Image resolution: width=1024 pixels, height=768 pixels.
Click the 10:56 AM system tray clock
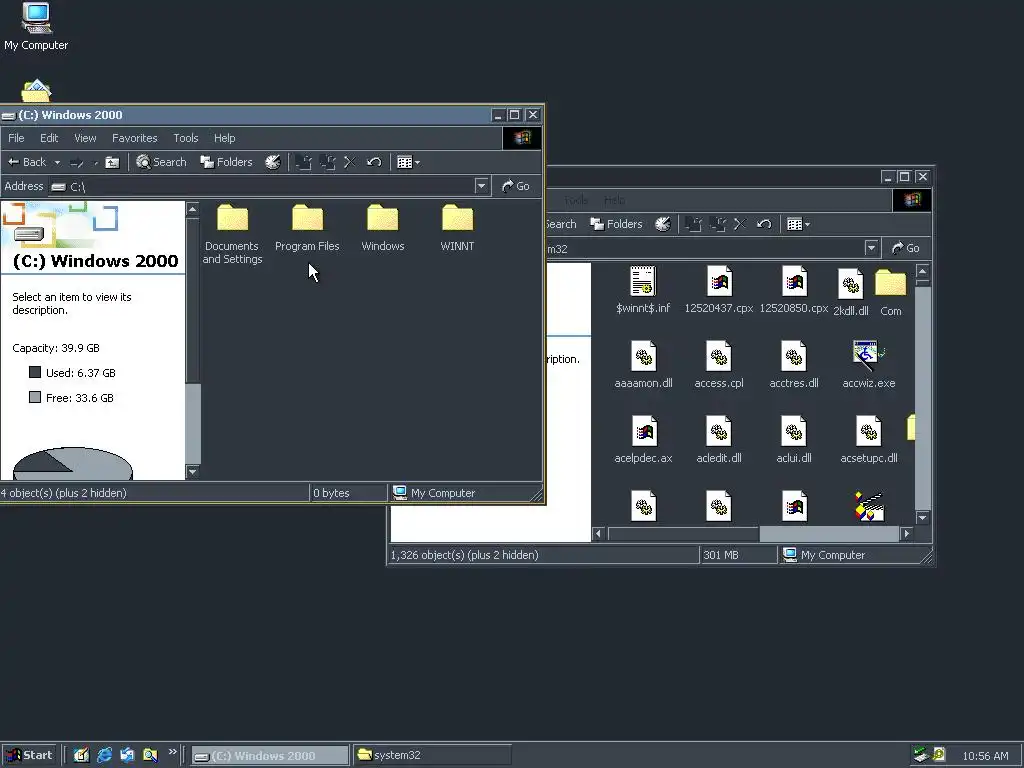(985, 756)
